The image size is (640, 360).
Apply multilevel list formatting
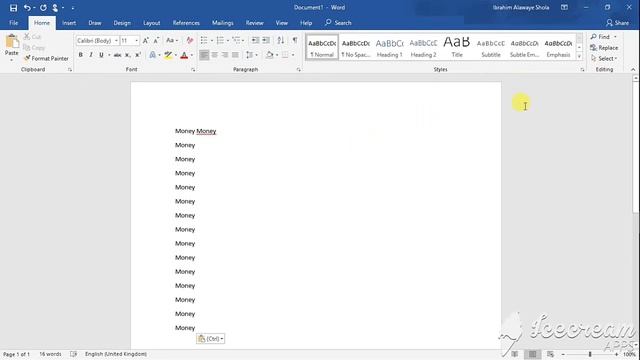click(236, 40)
